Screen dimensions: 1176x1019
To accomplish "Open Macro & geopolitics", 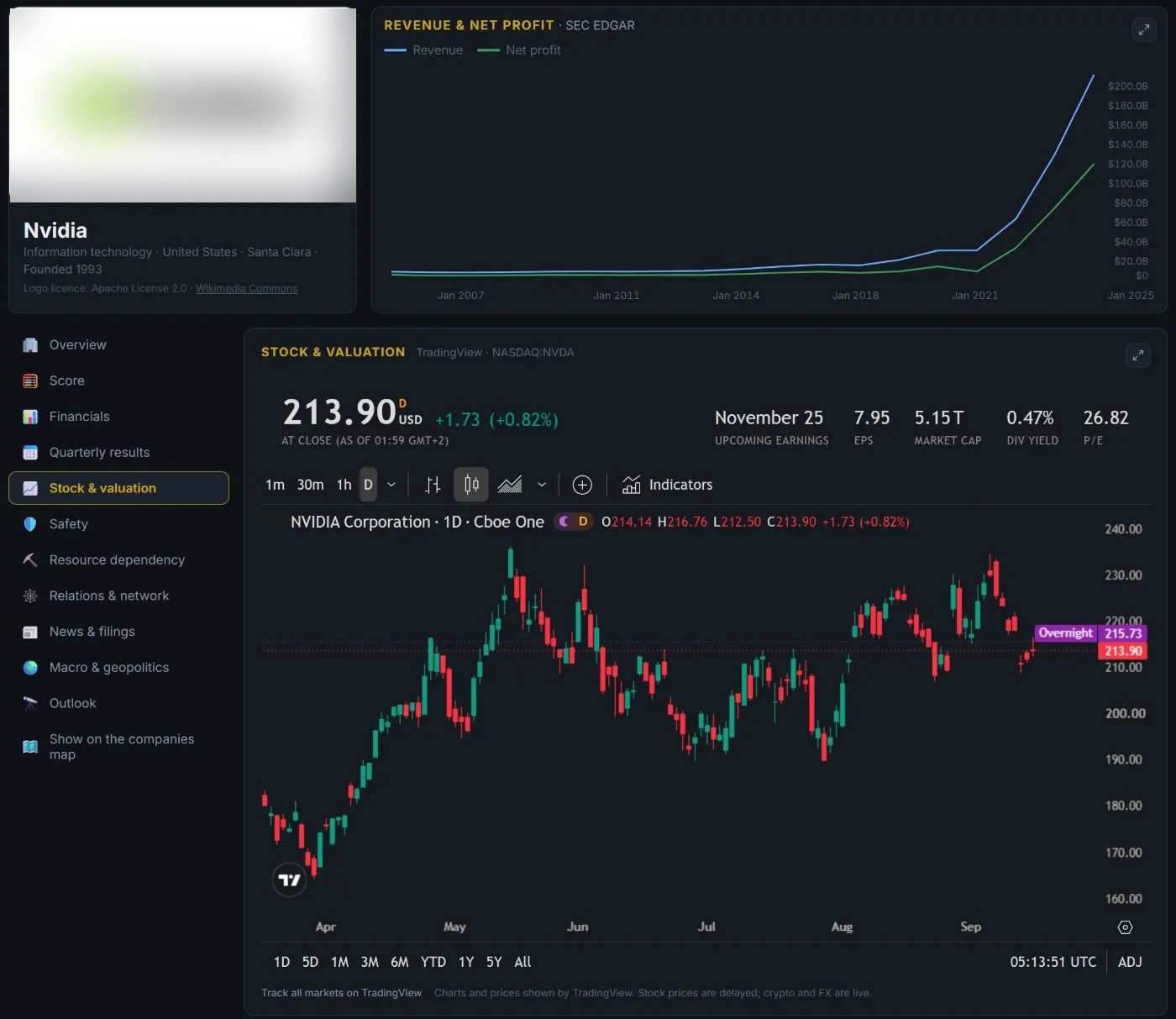I will [x=118, y=668].
